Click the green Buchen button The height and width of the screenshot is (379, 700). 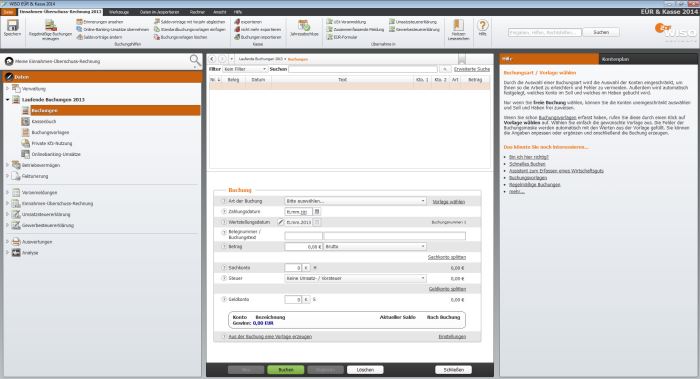(x=286, y=370)
